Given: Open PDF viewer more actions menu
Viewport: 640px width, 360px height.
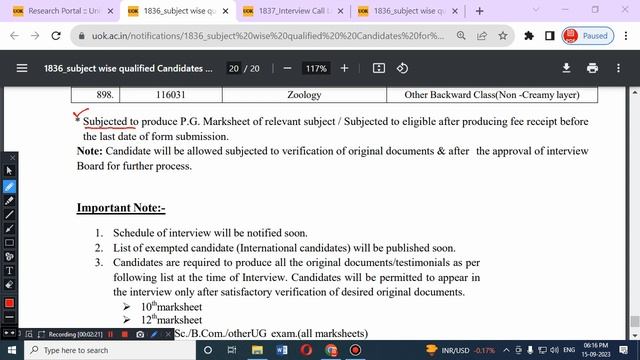Looking at the screenshot, I should click(x=618, y=68).
